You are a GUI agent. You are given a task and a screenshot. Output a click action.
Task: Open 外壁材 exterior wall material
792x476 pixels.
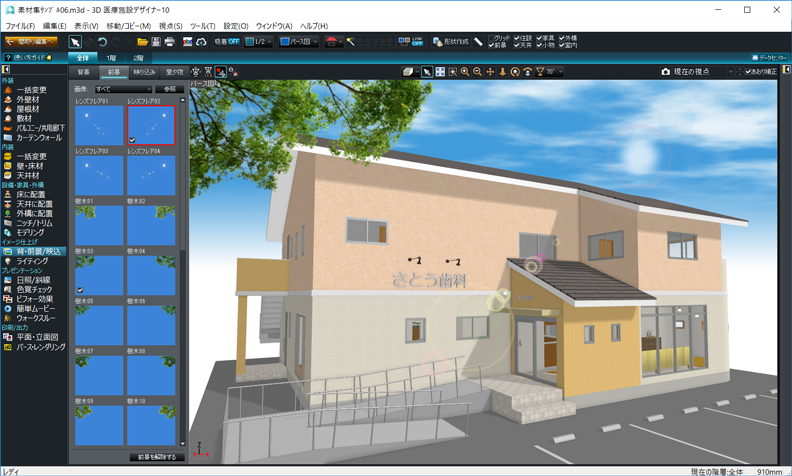click(28, 99)
